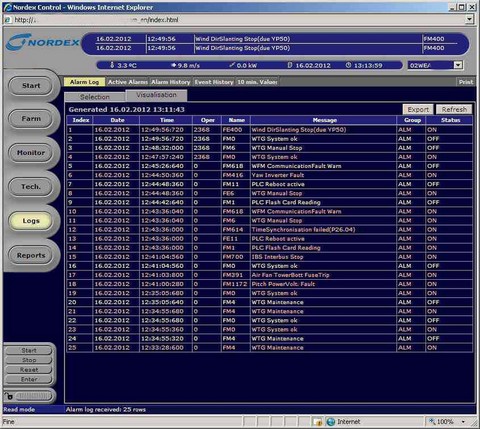Click the turbine Stop control button
Viewport: 480px width, 429px height.
pyautogui.click(x=29, y=360)
